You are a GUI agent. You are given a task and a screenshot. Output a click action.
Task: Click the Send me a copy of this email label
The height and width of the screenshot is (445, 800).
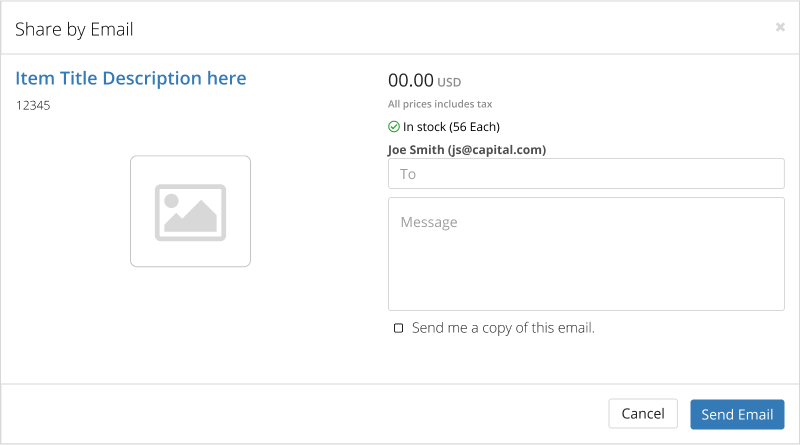click(x=503, y=328)
